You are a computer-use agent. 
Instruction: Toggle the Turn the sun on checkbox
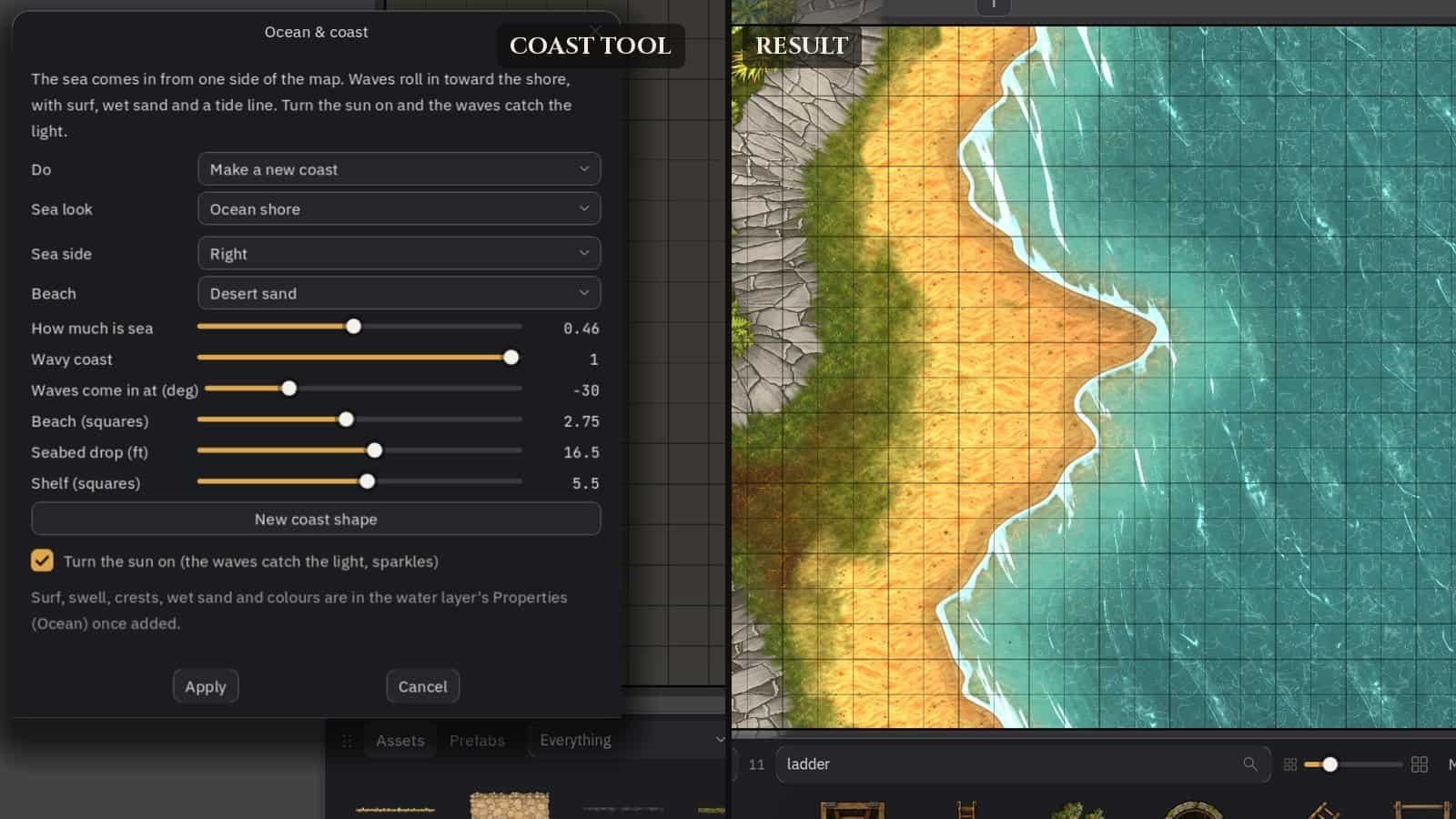point(42,561)
